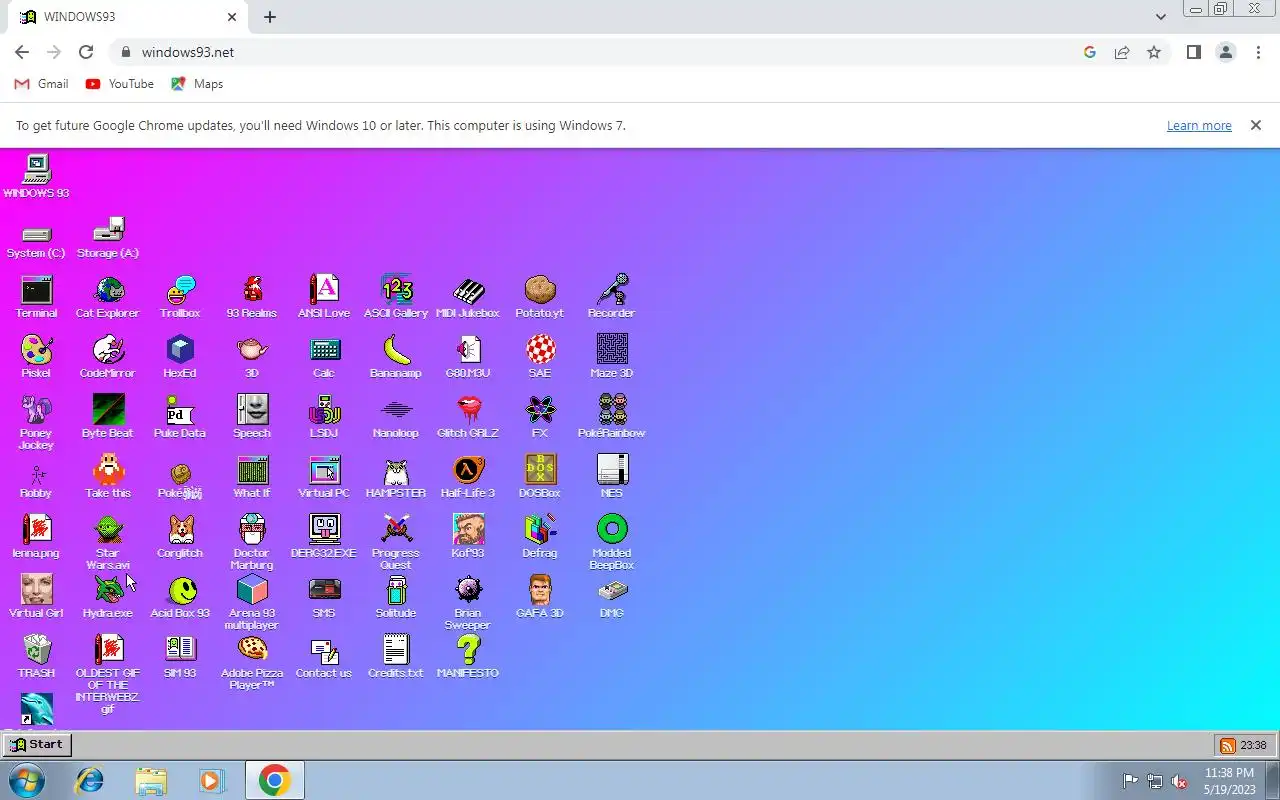The height and width of the screenshot is (800, 1280).
Task: Launch the Calc calculator icon
Action: pos(324,357)
